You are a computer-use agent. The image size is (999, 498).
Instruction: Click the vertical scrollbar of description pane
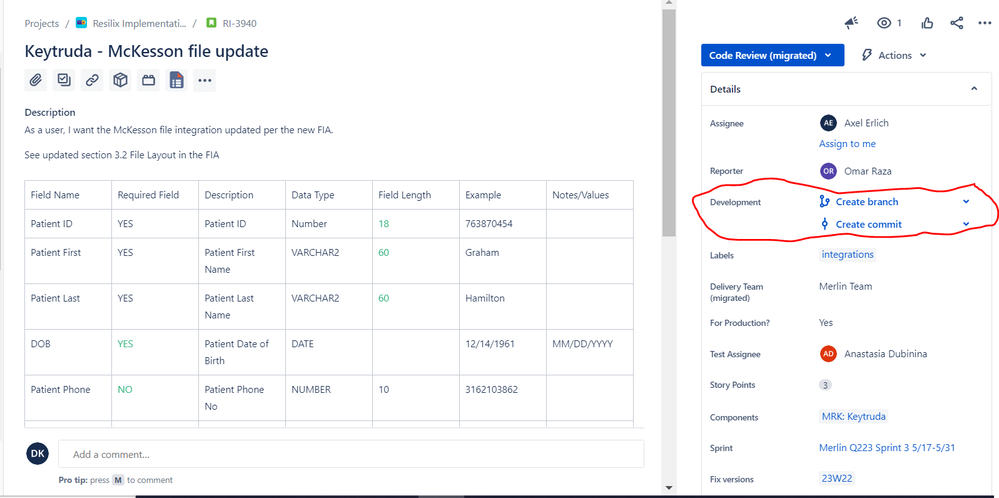pyautogui.click(x=668, y=122)
